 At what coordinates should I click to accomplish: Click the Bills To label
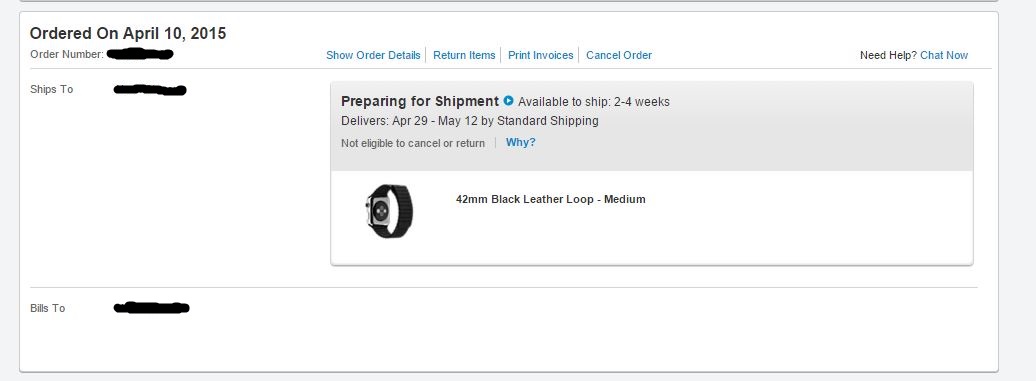click(x=48, y=308)
